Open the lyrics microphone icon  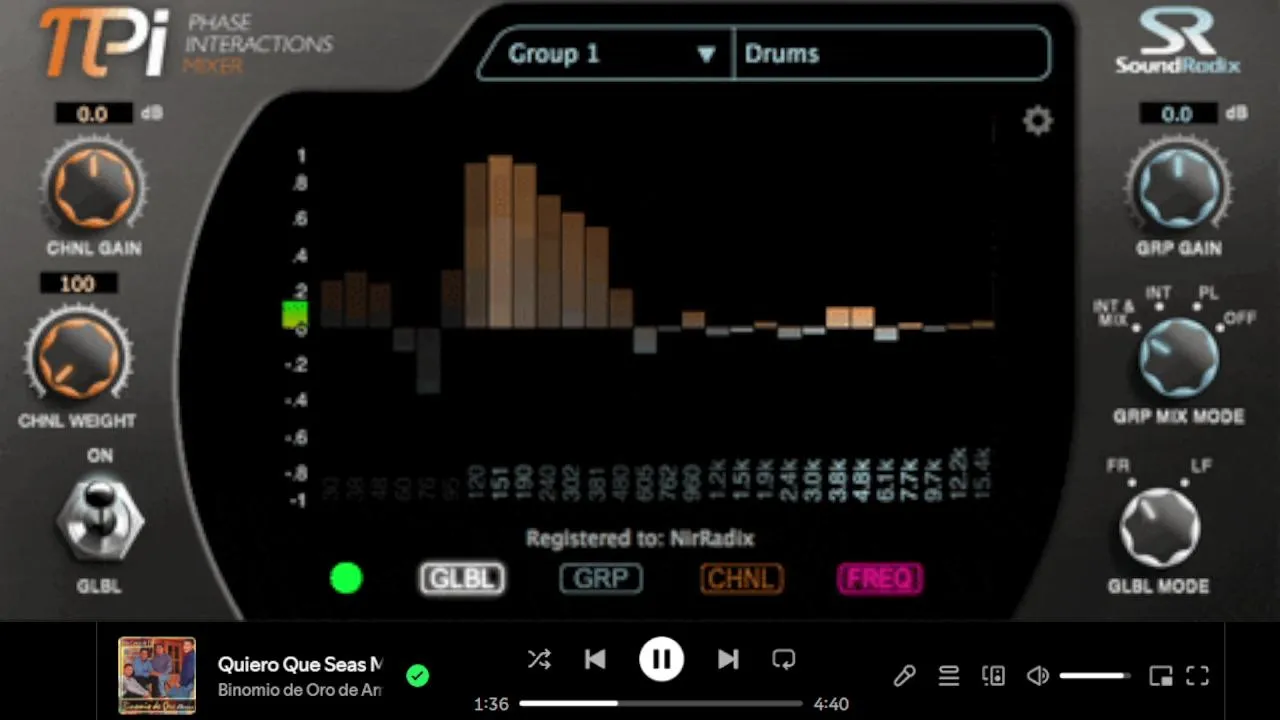(904, 676)
